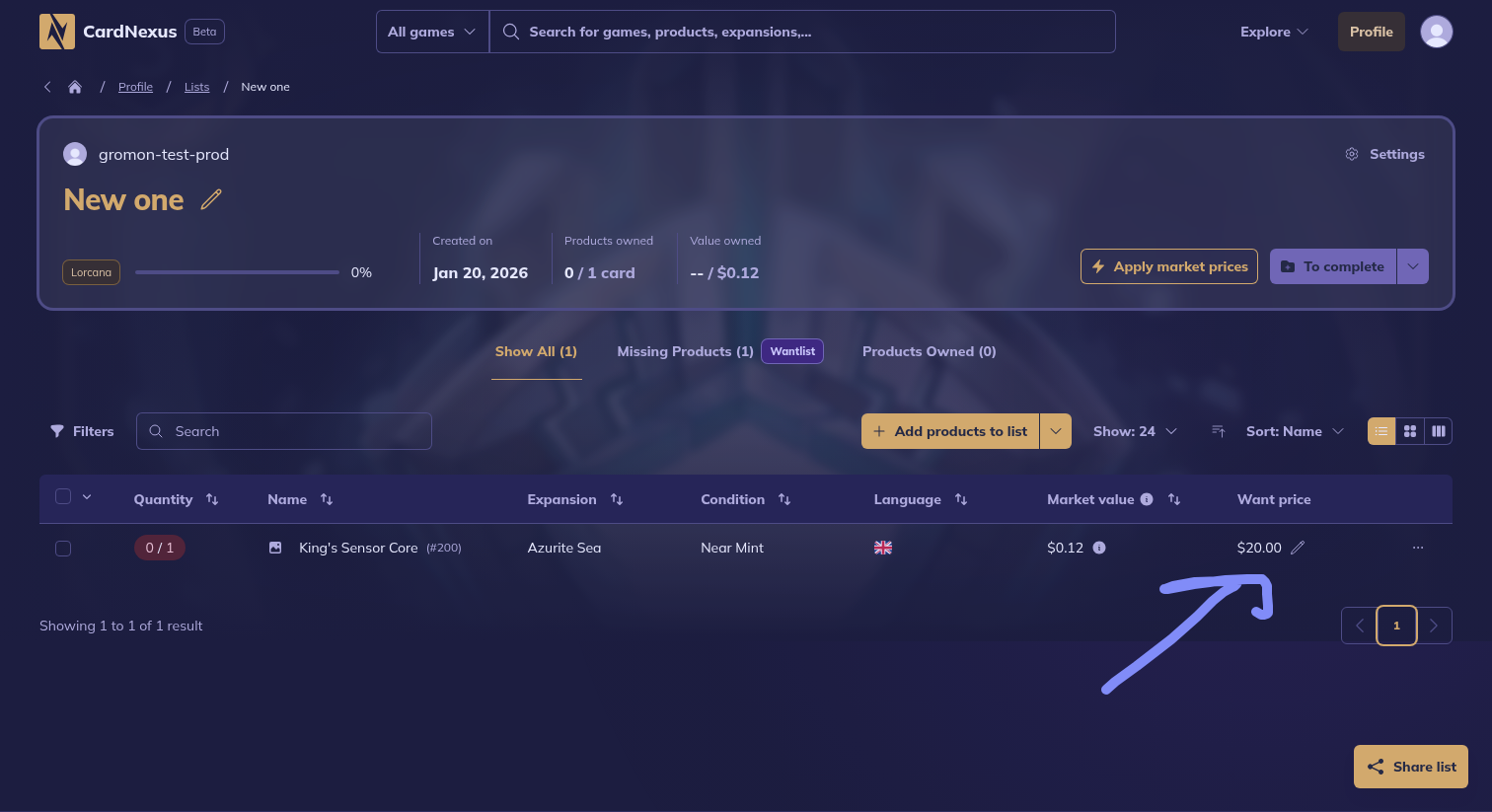Switch to column view layout

pyautogui.click(x=1439, y=431)
